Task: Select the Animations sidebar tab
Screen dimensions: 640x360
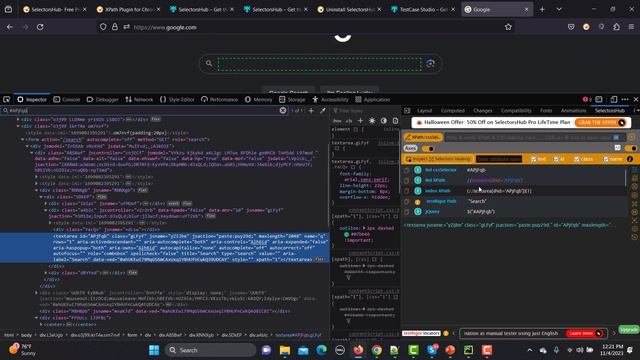Action: tap(573, 111)
